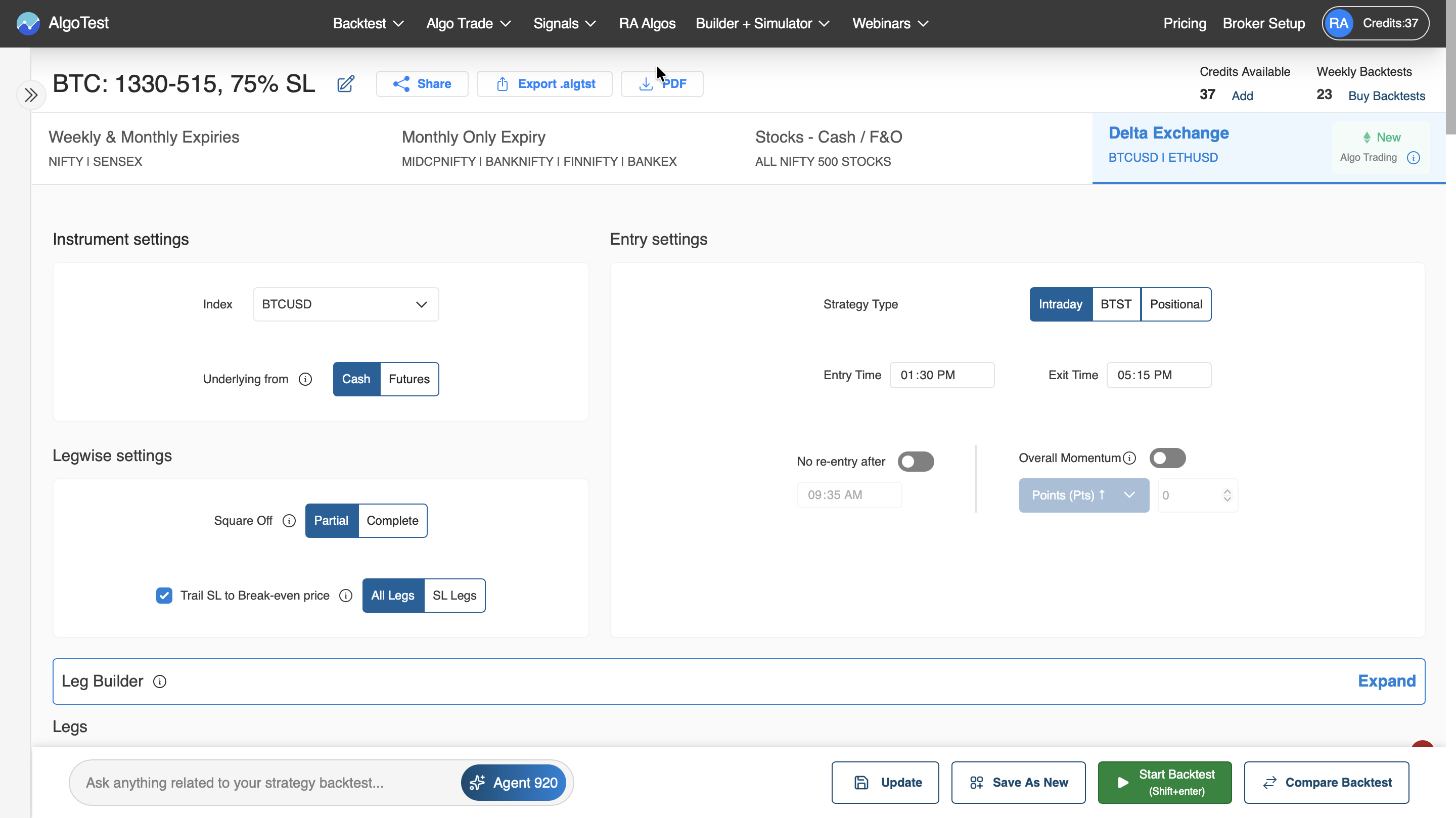This screenshot has height=818, width=1456.
Task: Click the Square Off info icon
Action: pyautogui.click(x=289, y=521)
